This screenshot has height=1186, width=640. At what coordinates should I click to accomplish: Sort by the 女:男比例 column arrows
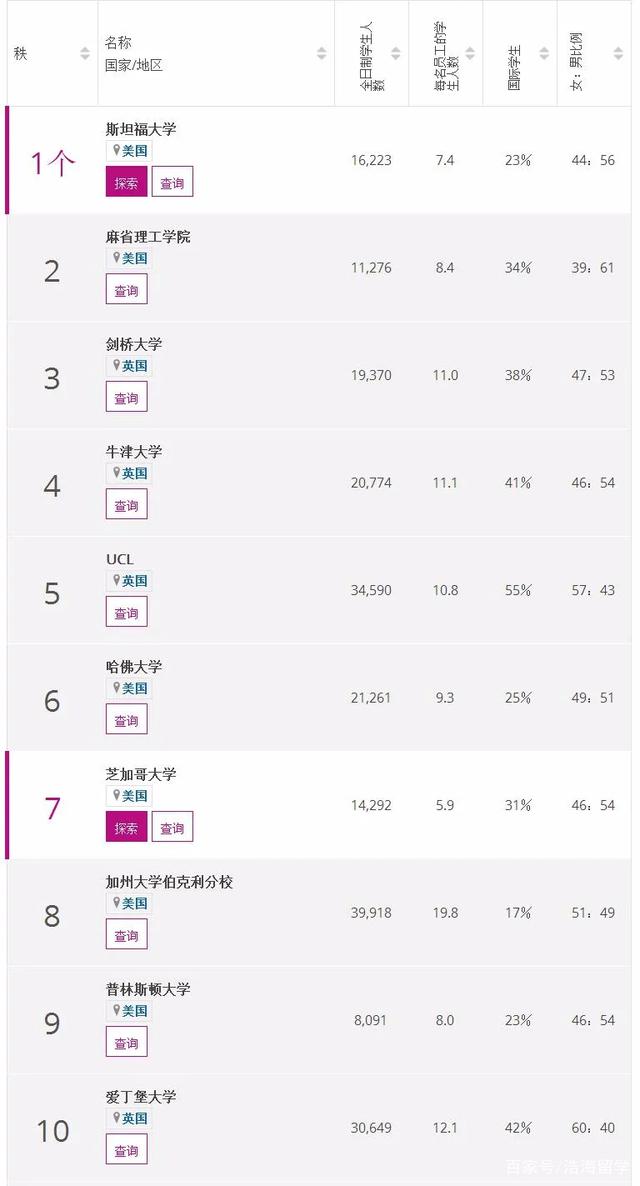pyautogui.click(x=619, y=54)
